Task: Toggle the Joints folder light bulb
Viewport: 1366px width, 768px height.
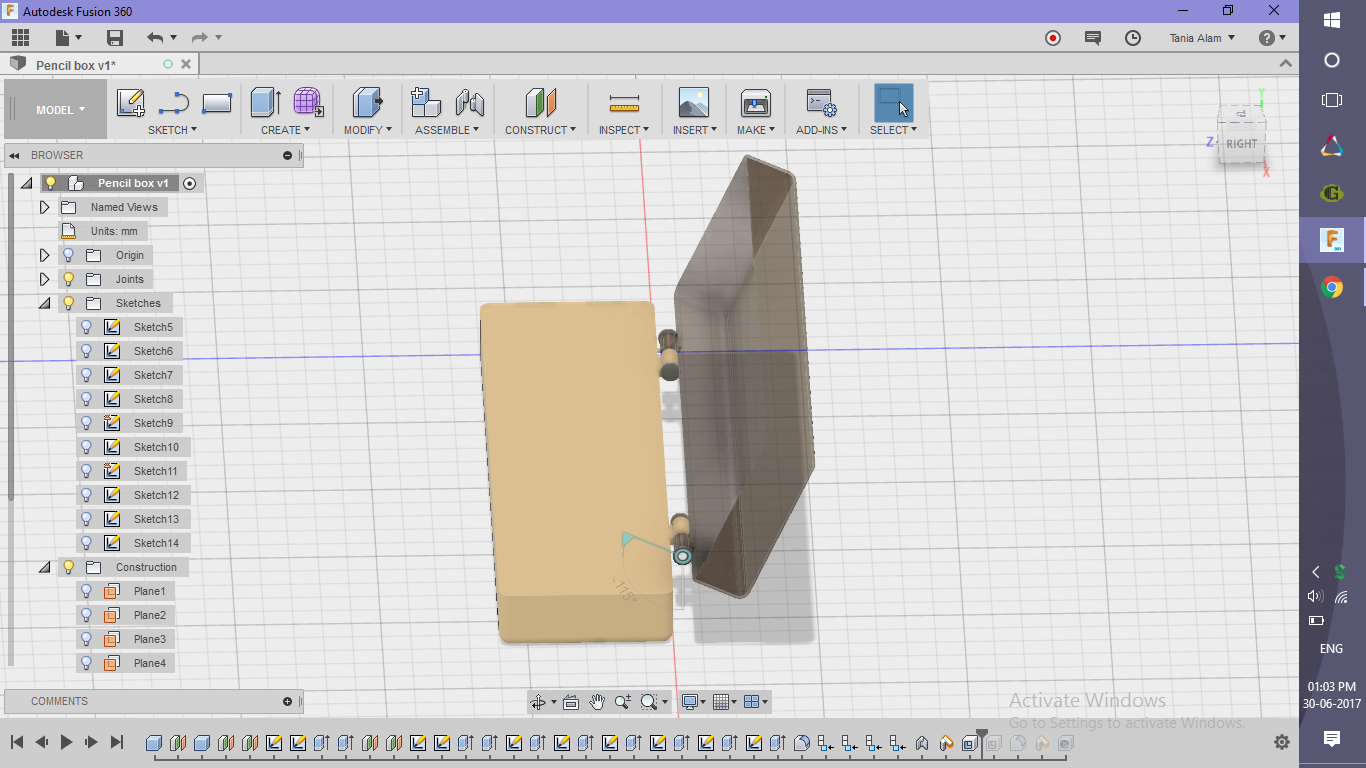Action: 68,279
